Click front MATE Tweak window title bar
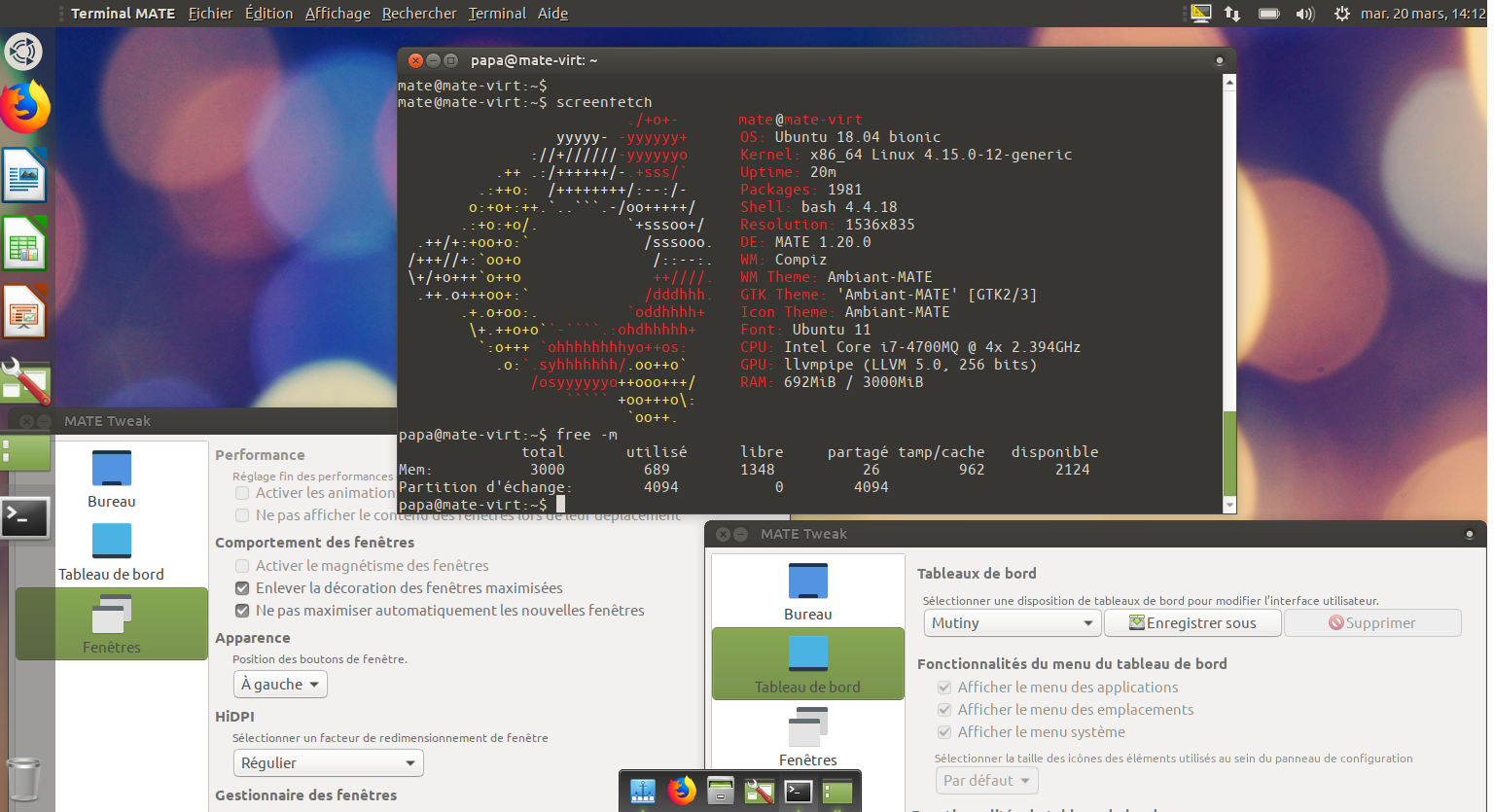This screenshot has width=1494, height=812. coord(1094,534)
